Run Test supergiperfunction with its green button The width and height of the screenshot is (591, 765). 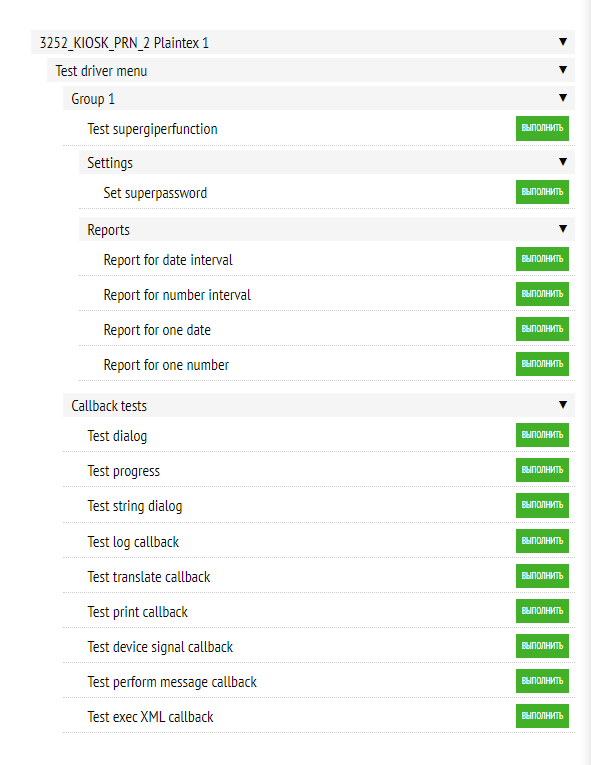542,128
